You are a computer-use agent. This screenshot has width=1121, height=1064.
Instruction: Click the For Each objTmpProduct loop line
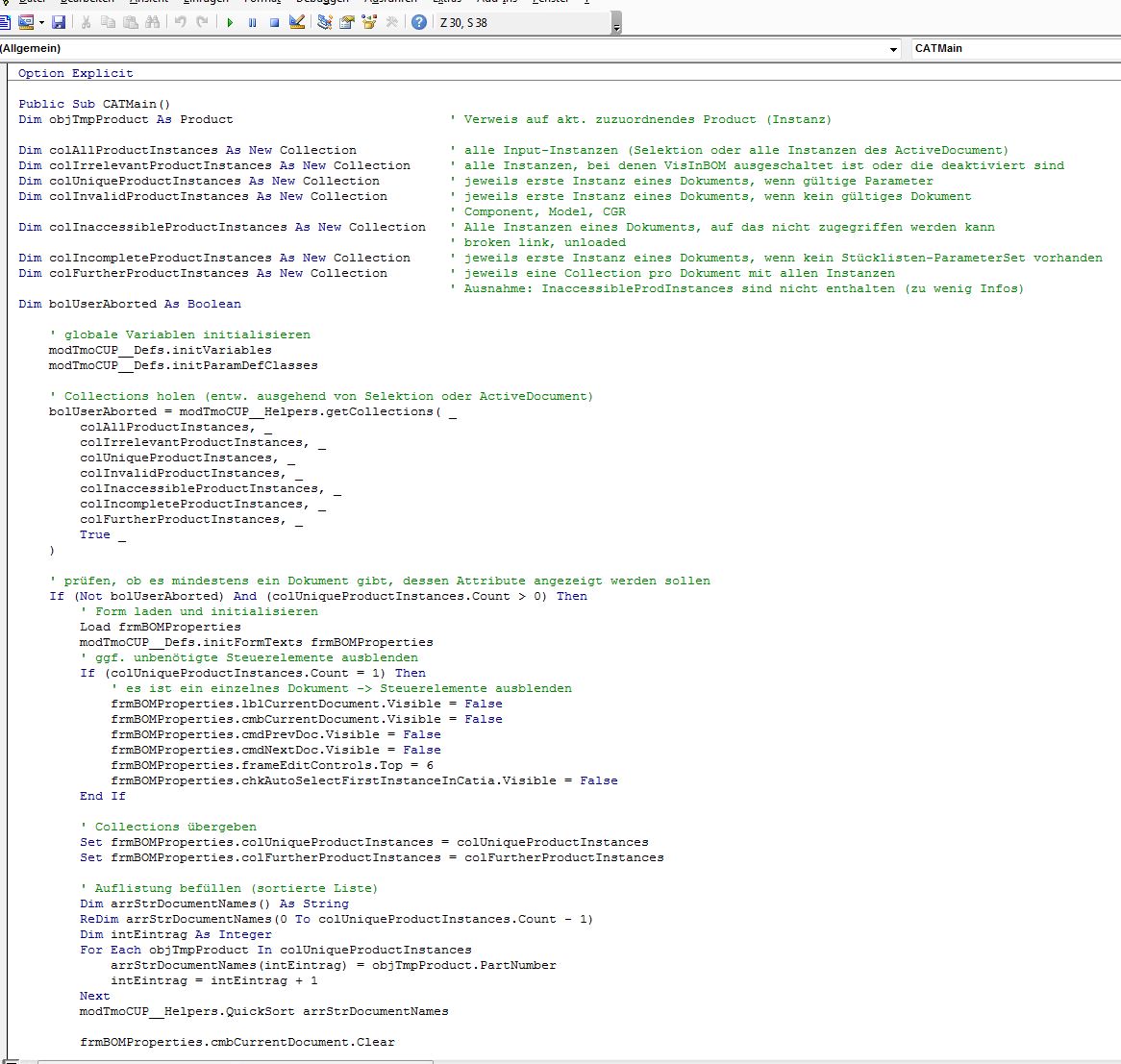click(276, 950)
